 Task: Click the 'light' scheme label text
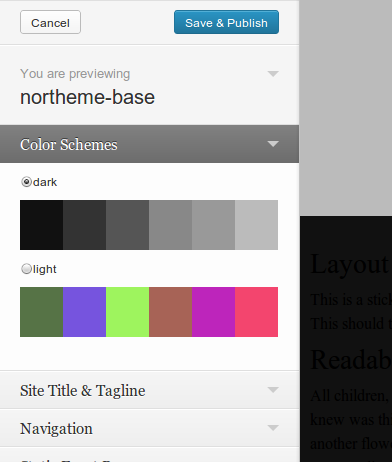coord(45,269)
